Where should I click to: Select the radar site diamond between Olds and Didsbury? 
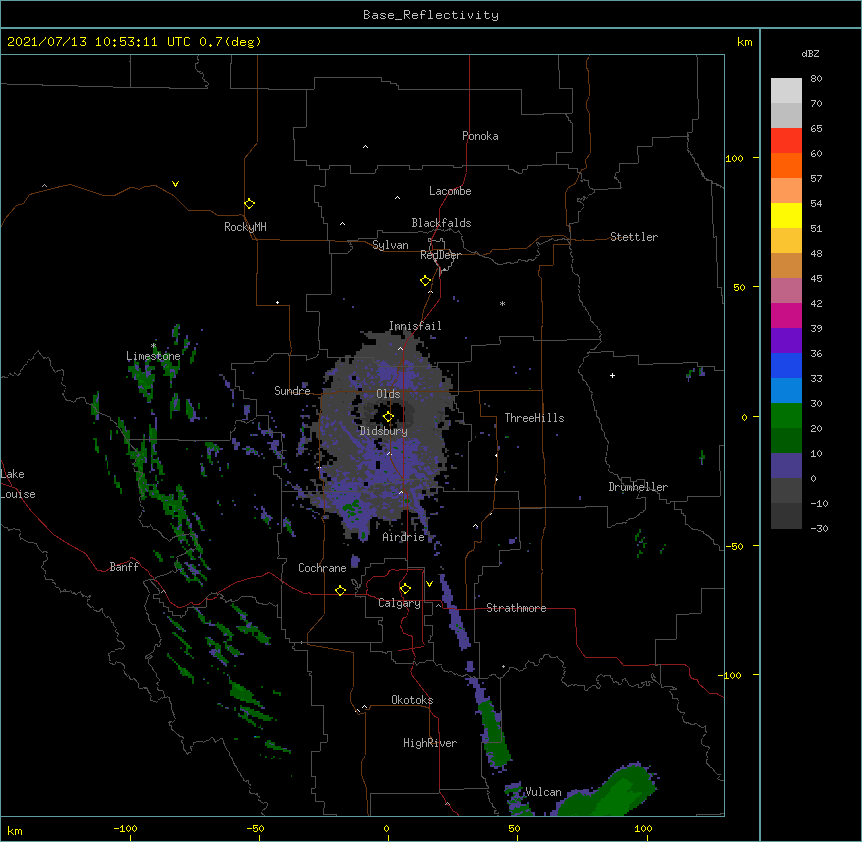[x=388, y=417]
